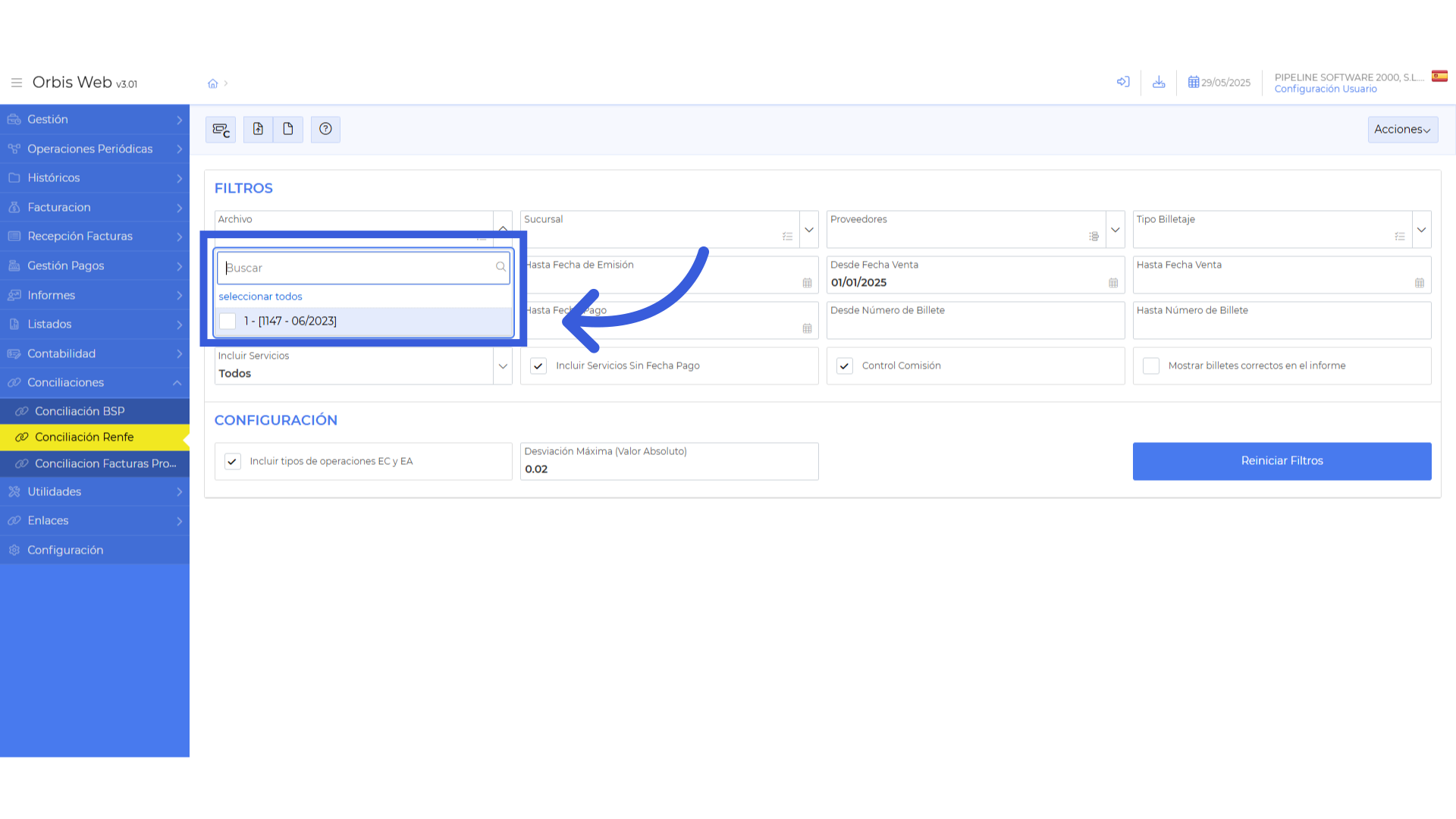Open the Incluir Servicios dropdown
The image size is (1456, 819).
tap(503, 366)
